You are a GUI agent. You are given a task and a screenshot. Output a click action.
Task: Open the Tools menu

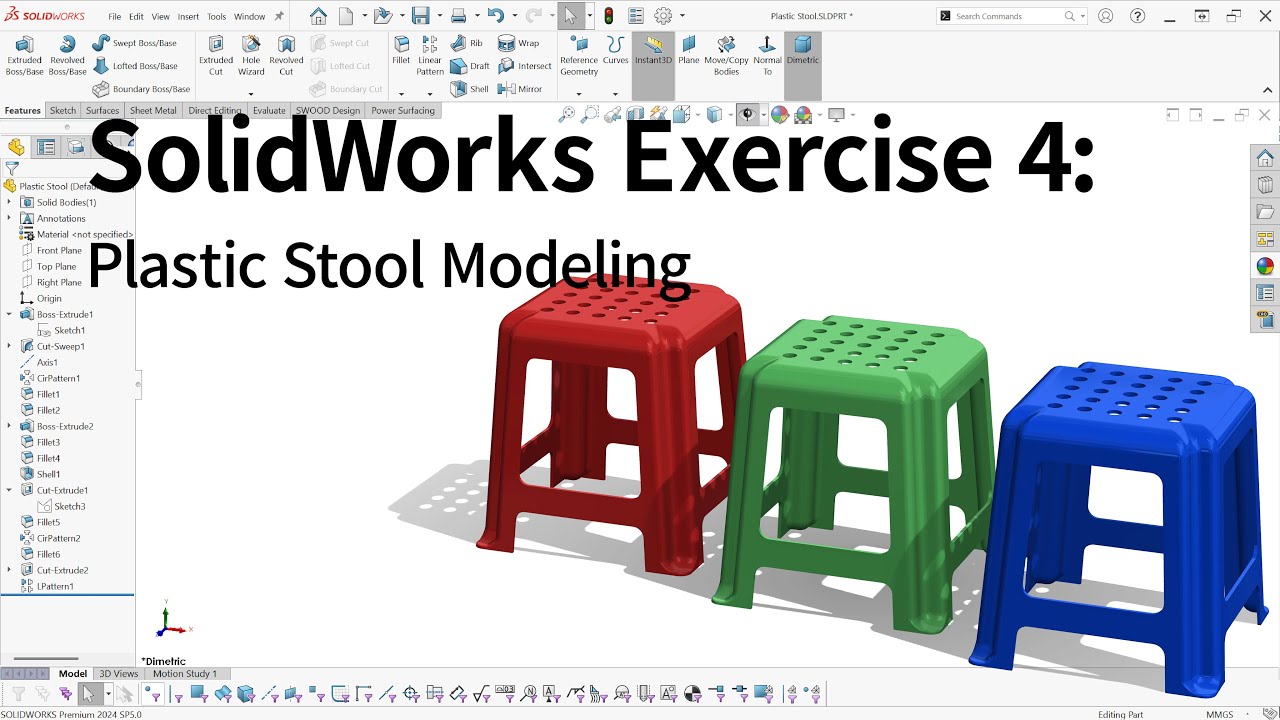click(216, 17)
